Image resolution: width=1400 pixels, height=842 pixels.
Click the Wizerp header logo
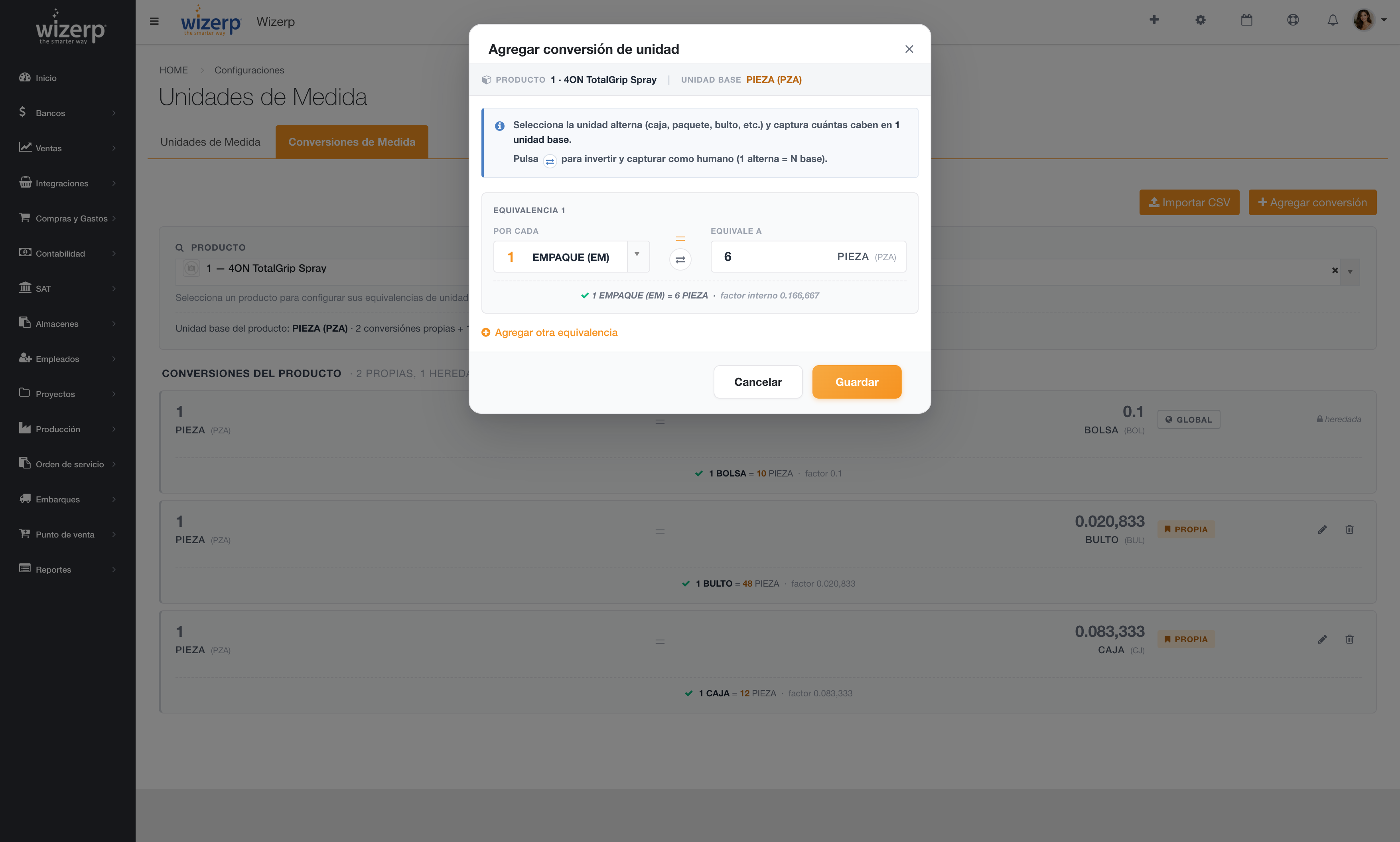[x=211, y=22]
